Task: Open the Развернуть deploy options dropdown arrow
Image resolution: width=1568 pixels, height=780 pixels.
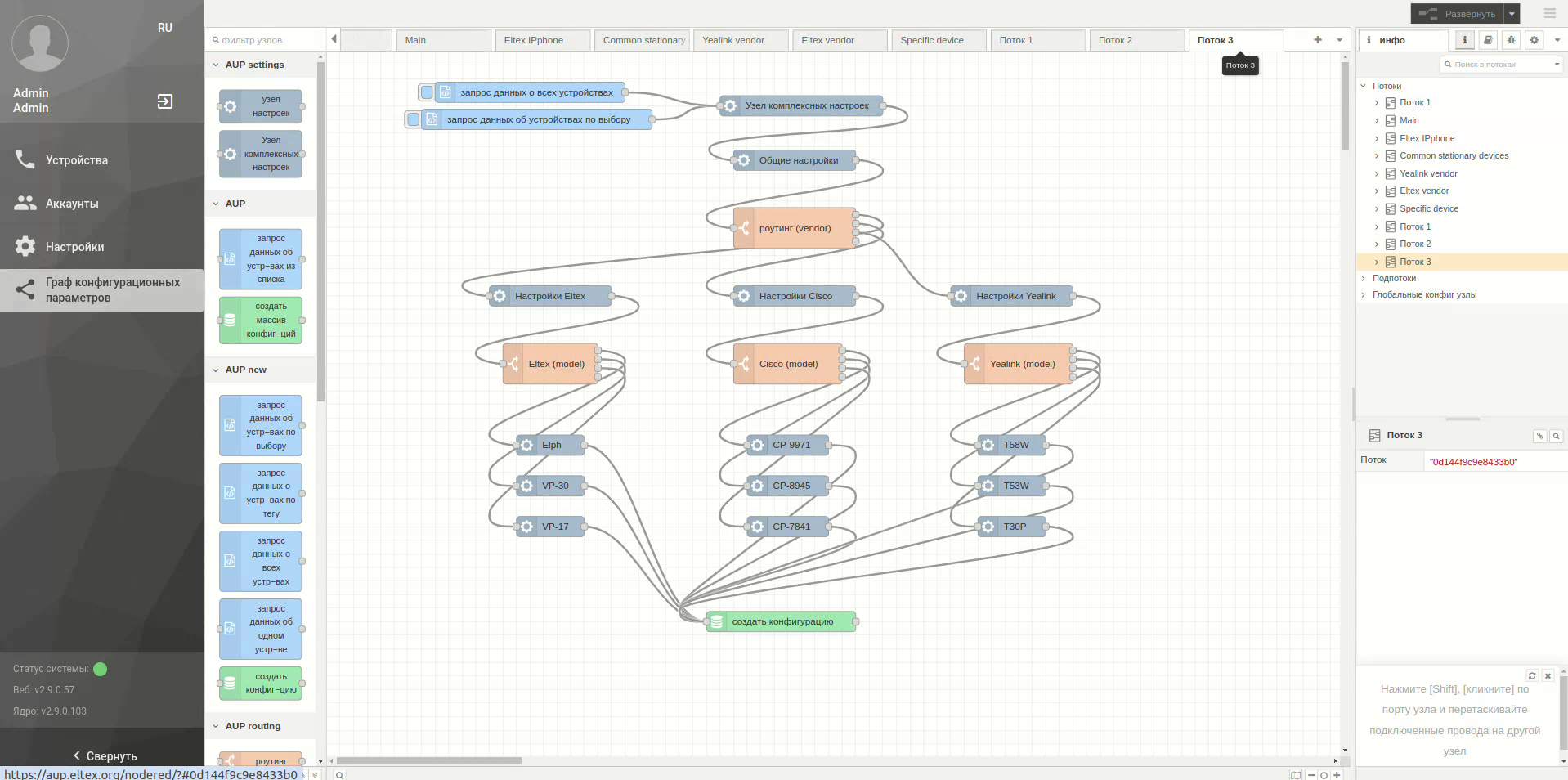Action: (1512, 13)
